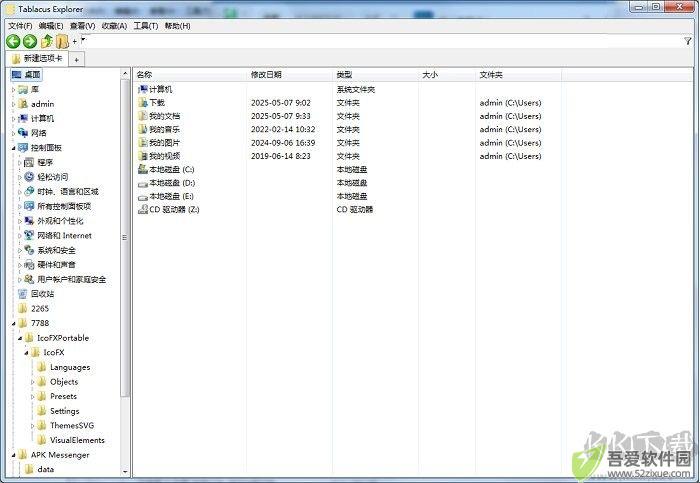Click the 下载 folder icon in list
Screen dimensions: 700x483
(143, 103)
